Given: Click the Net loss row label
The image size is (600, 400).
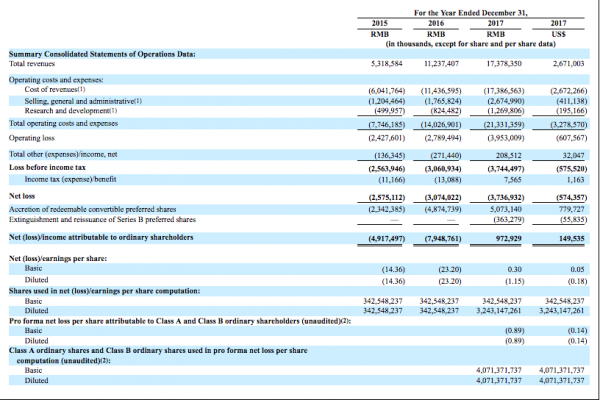Looking at the screenshot, I should (23, 196).
